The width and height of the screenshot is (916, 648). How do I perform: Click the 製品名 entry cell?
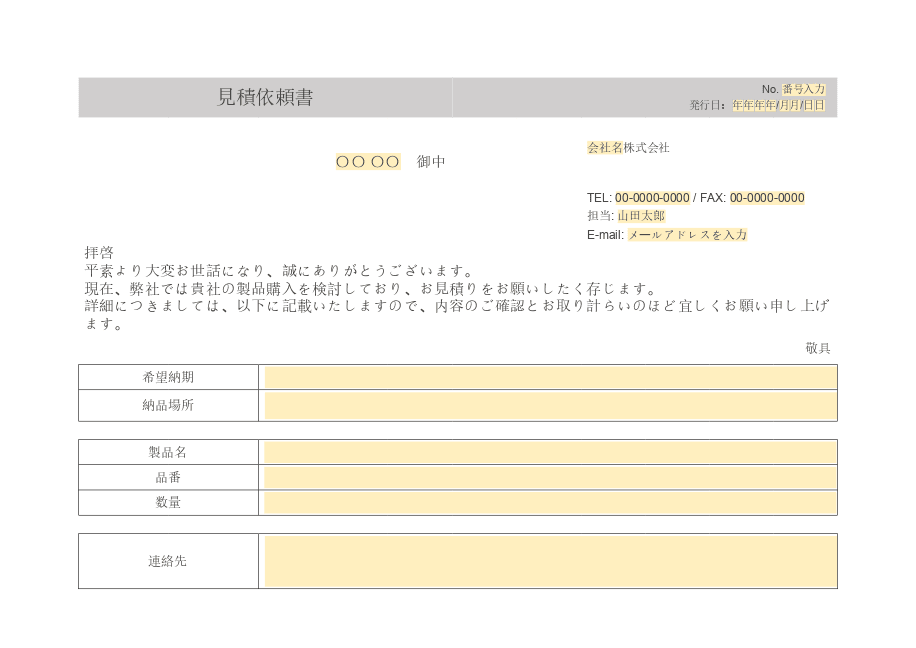click(x=548, y=451)
